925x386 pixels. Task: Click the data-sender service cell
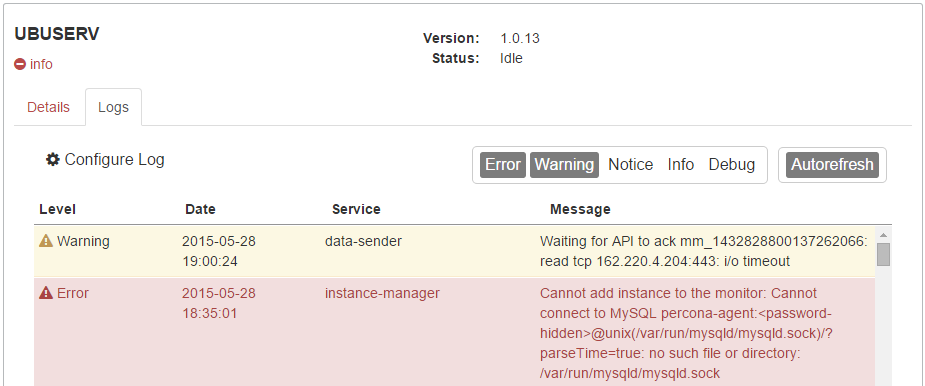tap(363, 241)
